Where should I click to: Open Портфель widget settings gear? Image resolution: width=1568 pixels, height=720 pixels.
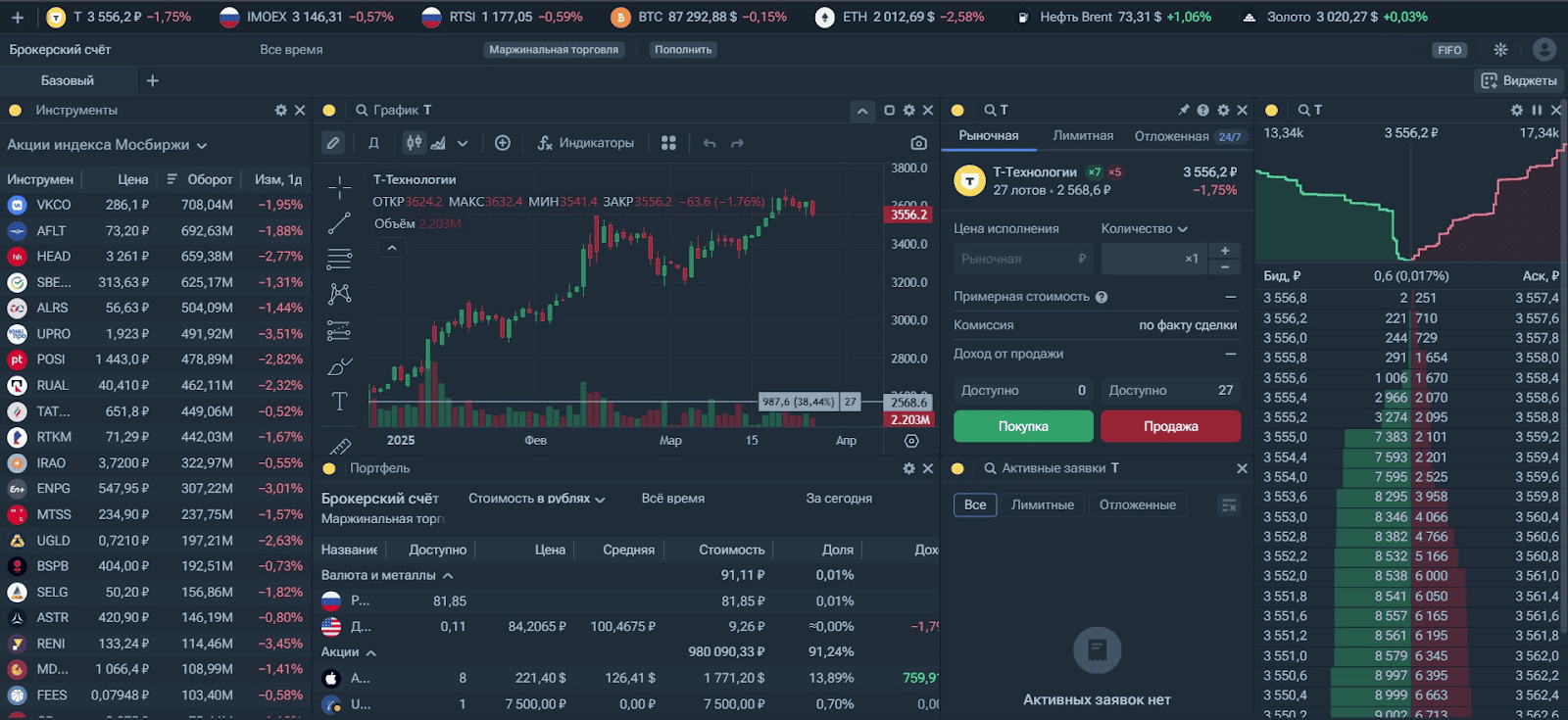point(909,469)
